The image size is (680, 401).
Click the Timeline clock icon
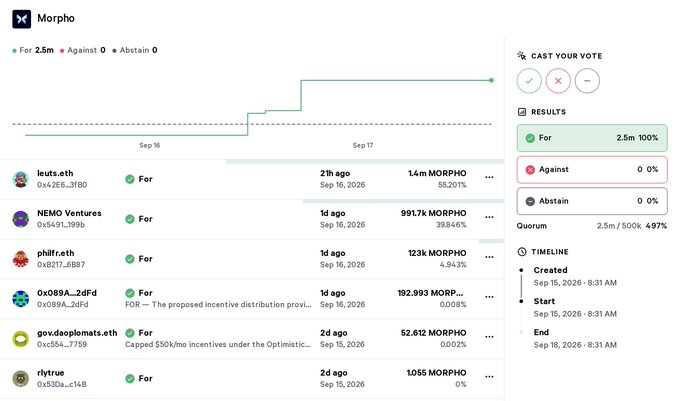[x=522, y=252]
